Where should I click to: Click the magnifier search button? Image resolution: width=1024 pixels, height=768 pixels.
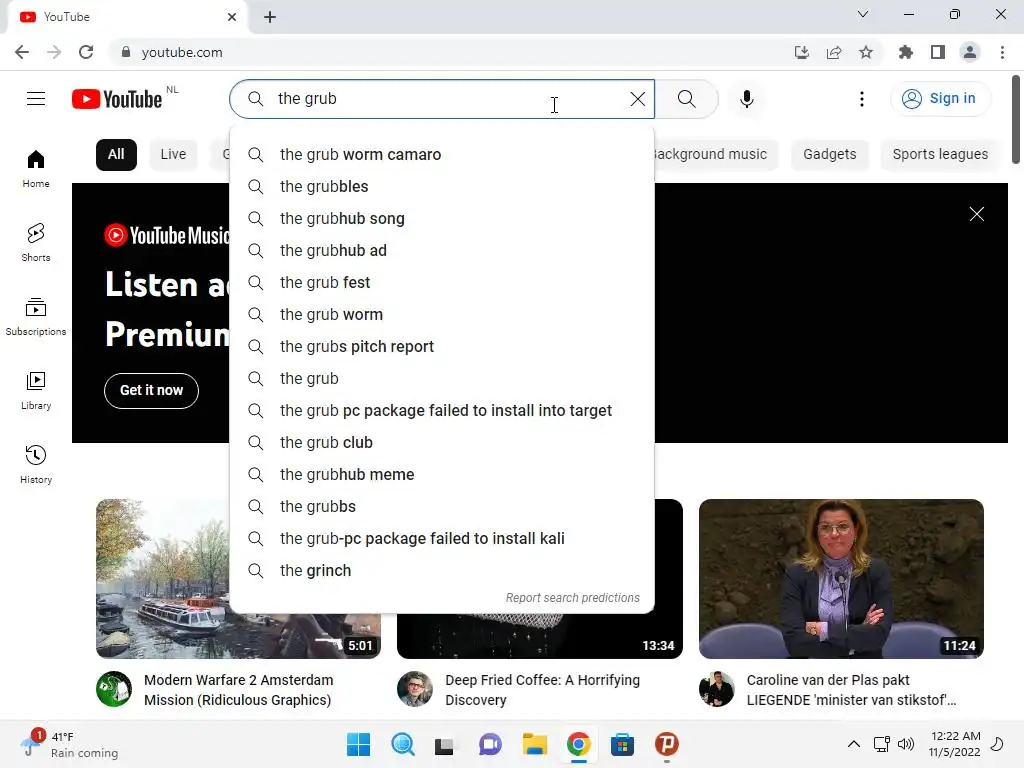[x=686, y=99]
